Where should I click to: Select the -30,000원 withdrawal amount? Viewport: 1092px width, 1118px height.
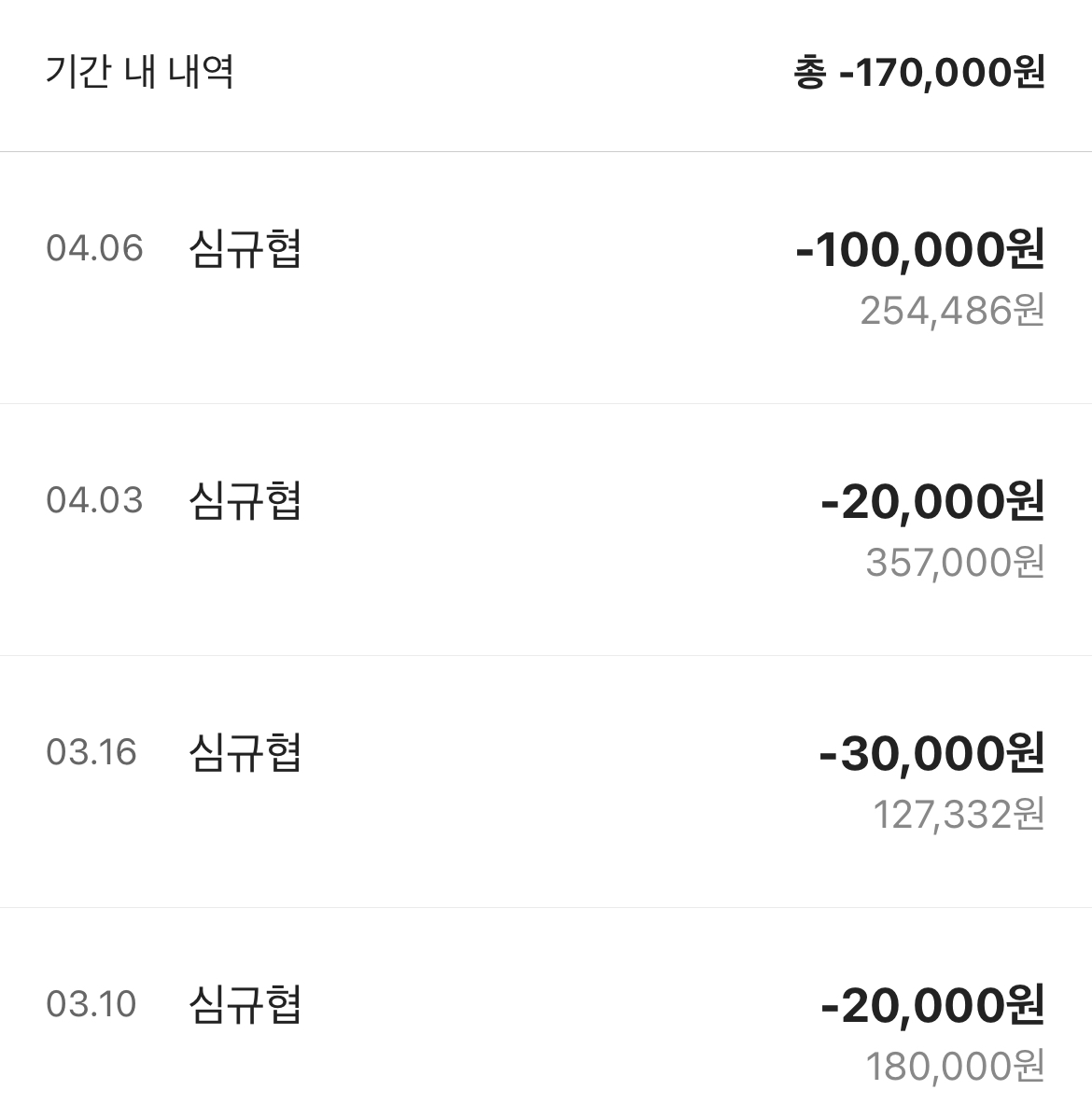pos(932,754)
